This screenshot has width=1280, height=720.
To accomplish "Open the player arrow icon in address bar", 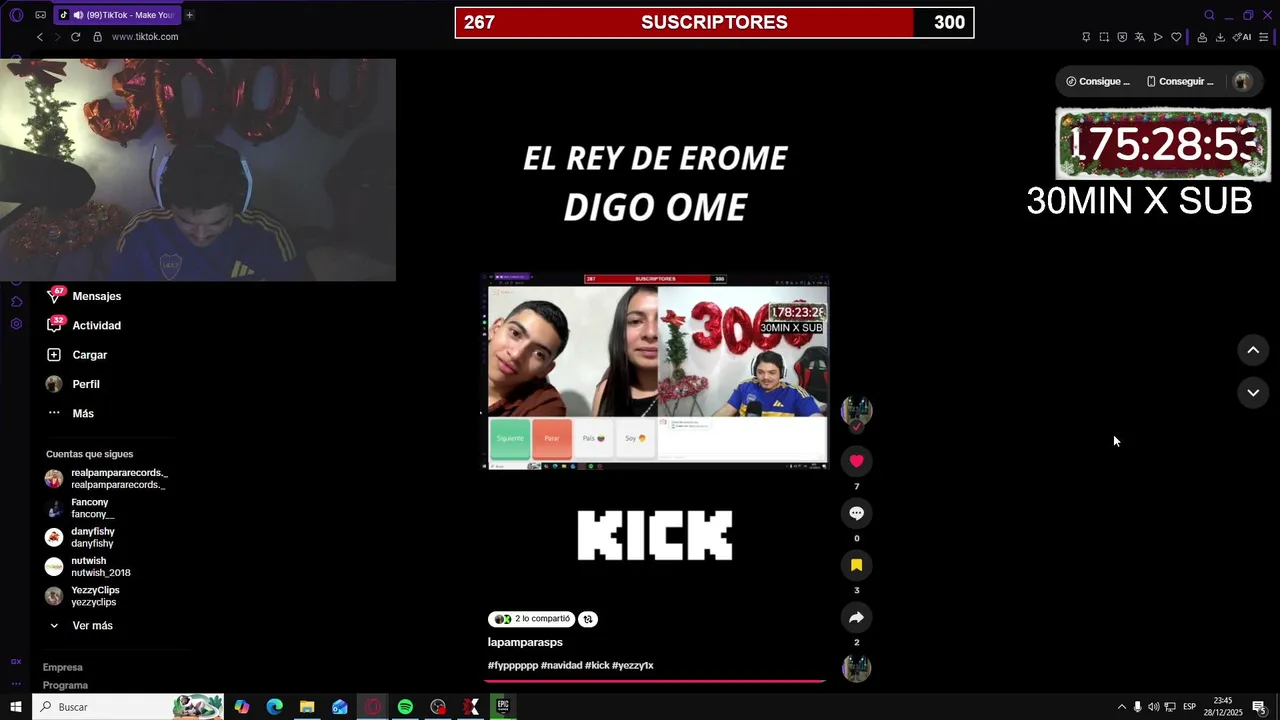I will [1158, 37].
